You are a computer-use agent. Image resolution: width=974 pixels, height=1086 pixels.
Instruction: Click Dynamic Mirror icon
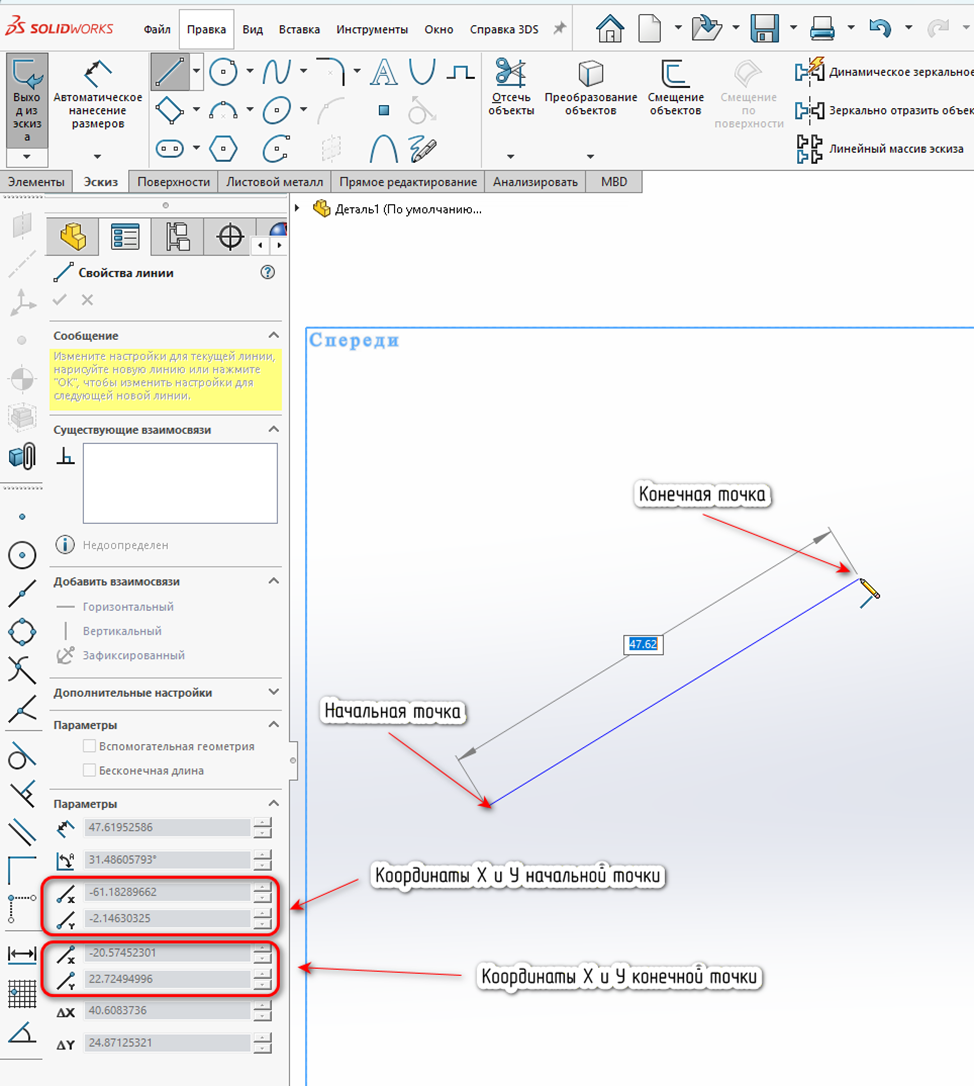(x=809, y=71)
